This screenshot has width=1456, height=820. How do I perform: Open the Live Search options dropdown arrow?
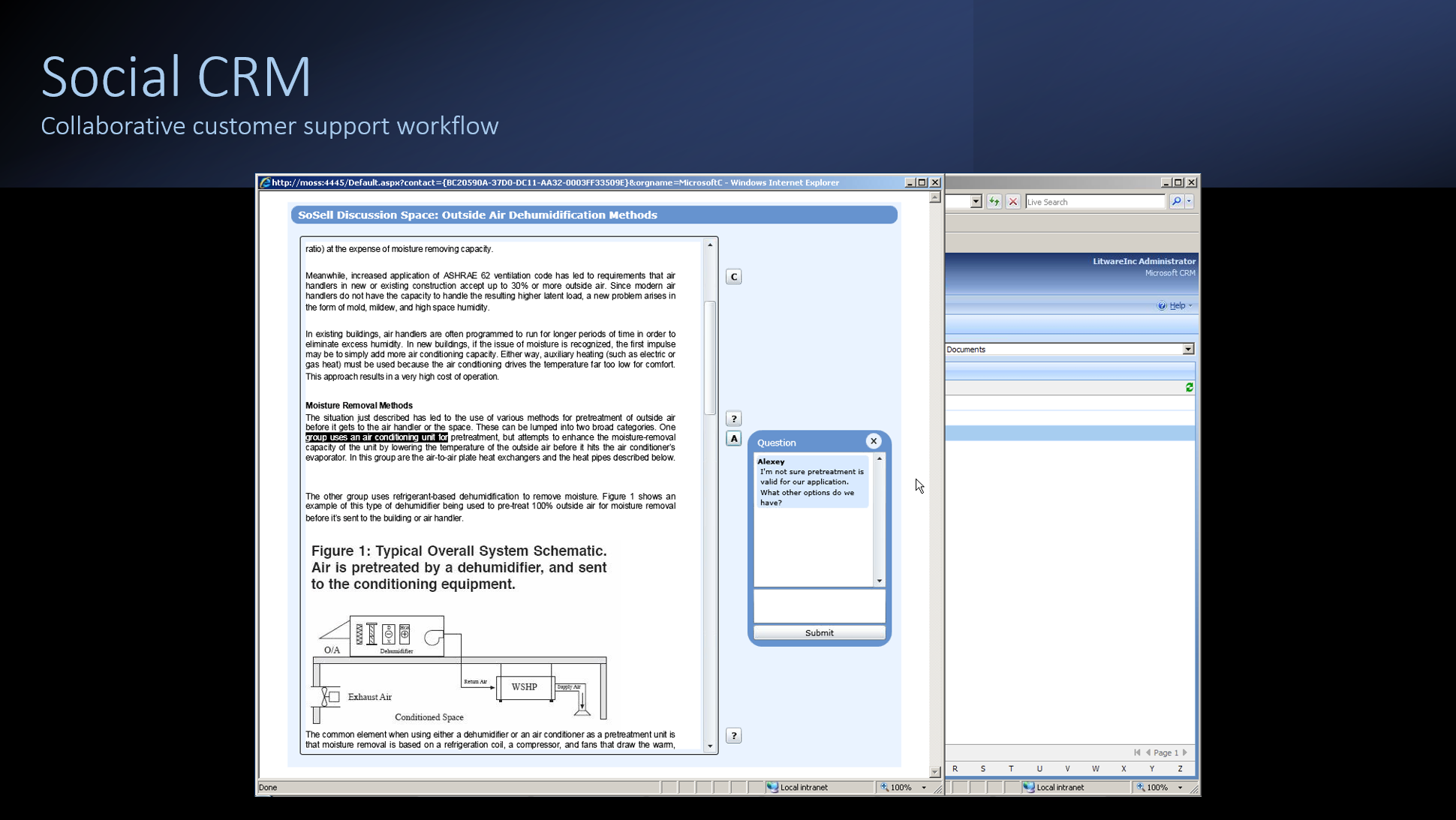pyautogui.click(x=1189, y=202)
